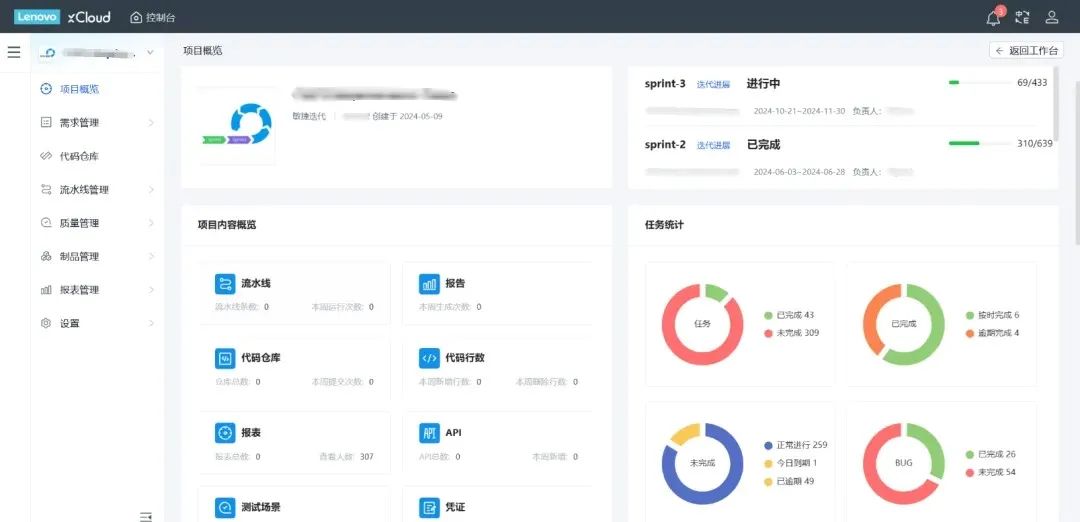Click the notification bell icon
1080x522 pixels.
point(993,18)
